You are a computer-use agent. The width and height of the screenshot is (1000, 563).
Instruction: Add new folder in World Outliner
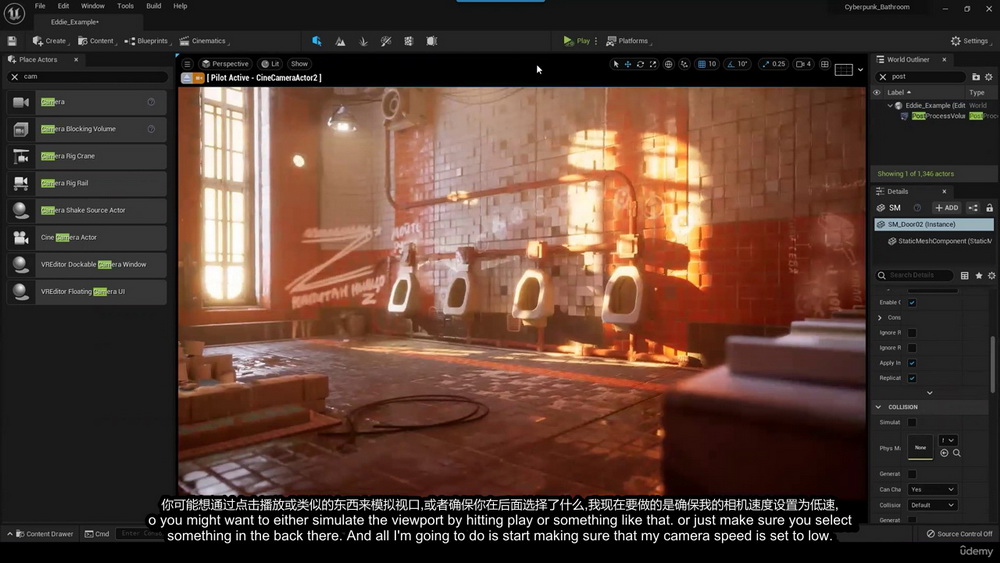(x=976, y=77)
